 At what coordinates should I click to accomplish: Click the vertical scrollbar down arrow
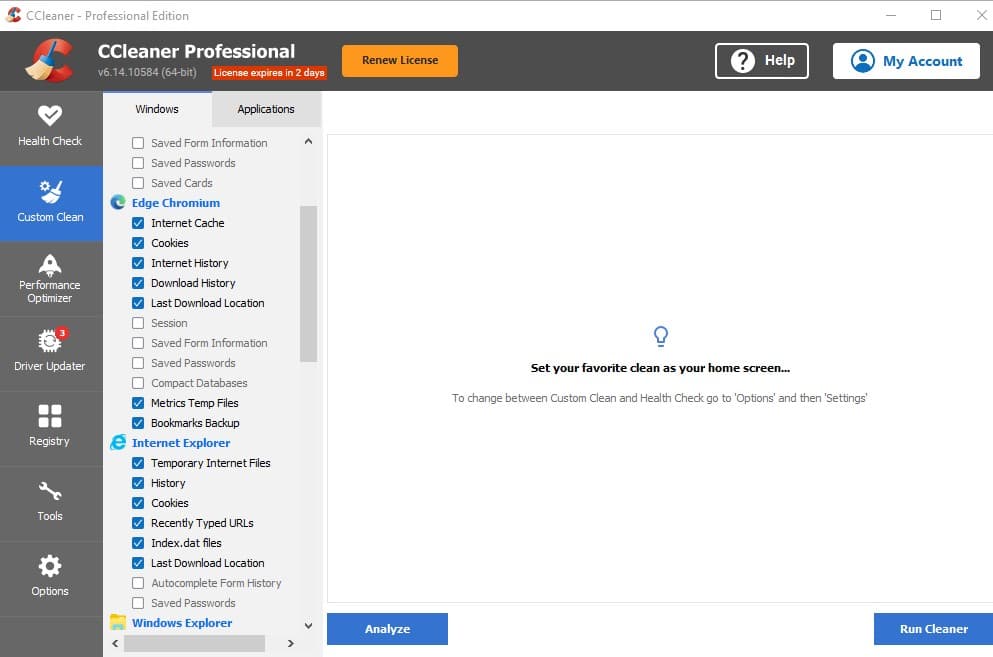click(308, 626)
